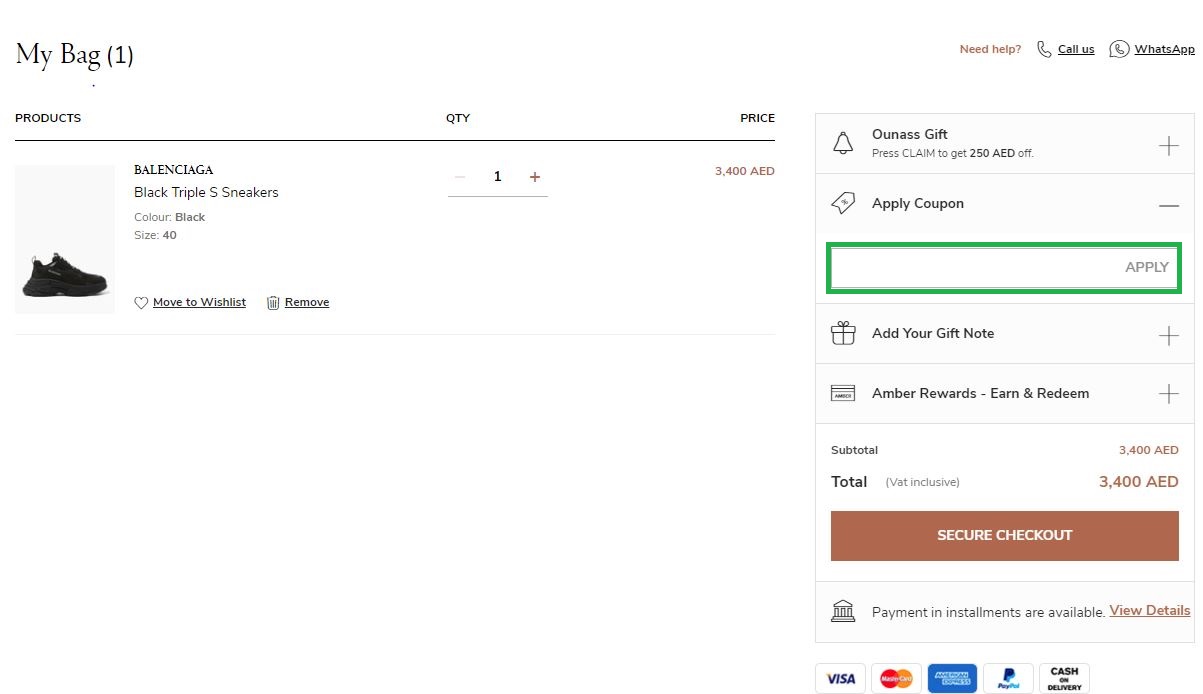Collapse the Apply Coupon section

(x=1168, y=205)
